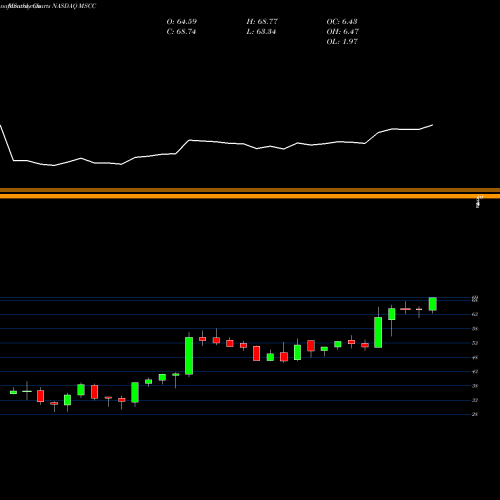Image resolution: width=500 pixels, height=500 pixels.
Task: Click the 28 price axis label
Action: 475,414
